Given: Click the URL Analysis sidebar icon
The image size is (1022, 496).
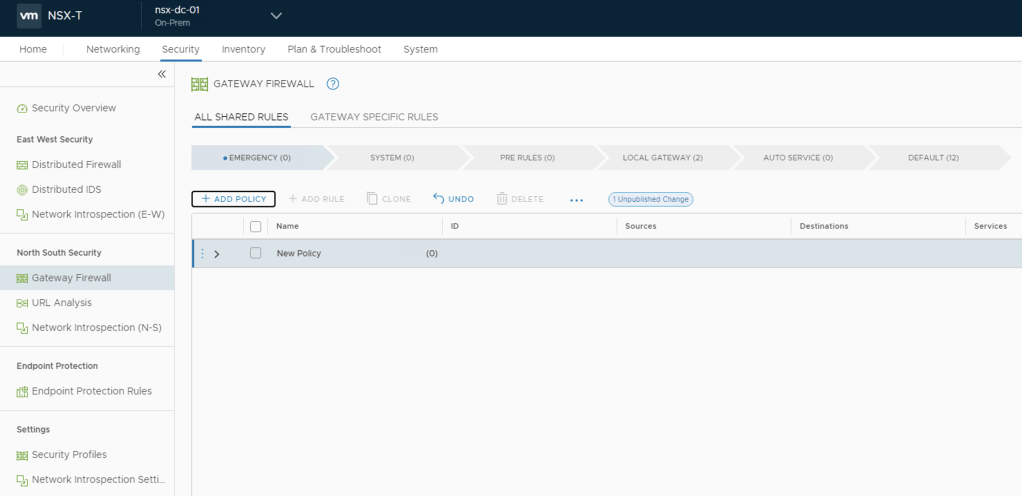Looking at the screenshot, I should click(22, 303).
